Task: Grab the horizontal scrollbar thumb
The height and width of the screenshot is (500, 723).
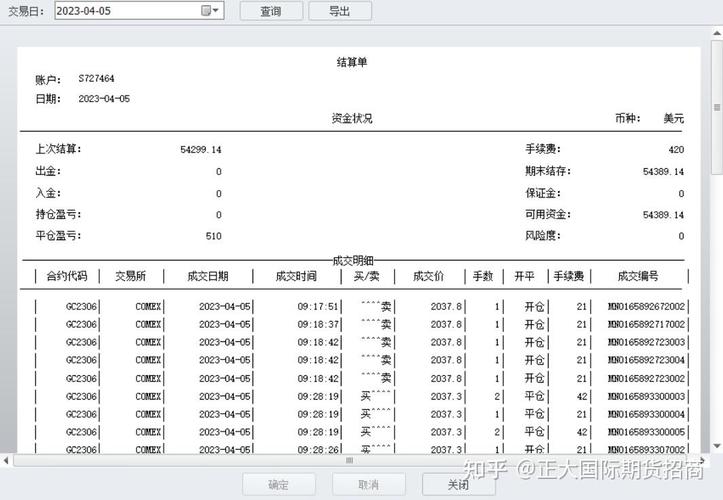Action: tap(350, 461)
